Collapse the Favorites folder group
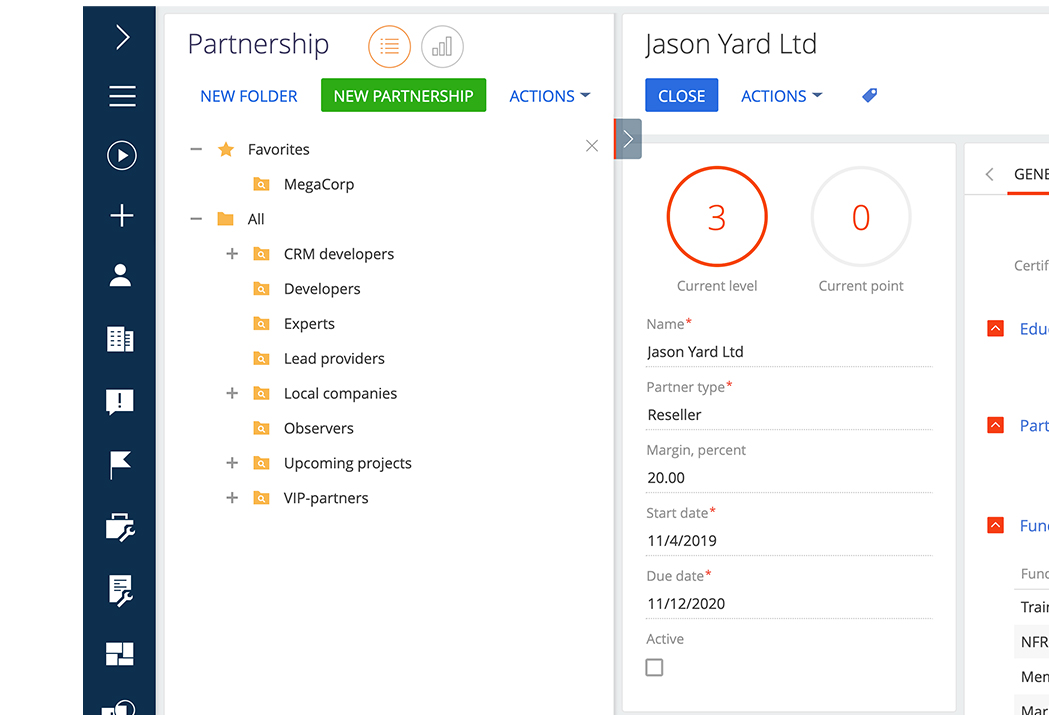Image resolution: width=1049 pixels, height=715 pixels. click(196, 149)
